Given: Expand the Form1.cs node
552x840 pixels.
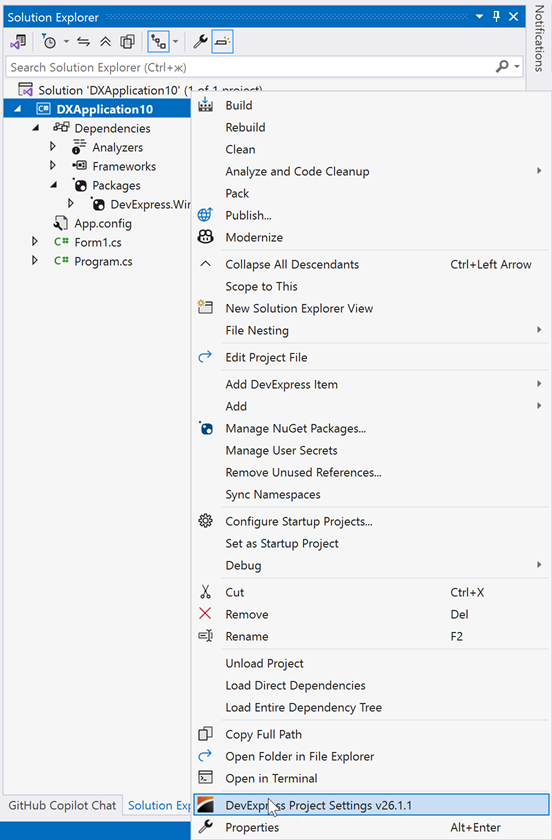Looking at the screenshot, I should (x=35, y=242).
